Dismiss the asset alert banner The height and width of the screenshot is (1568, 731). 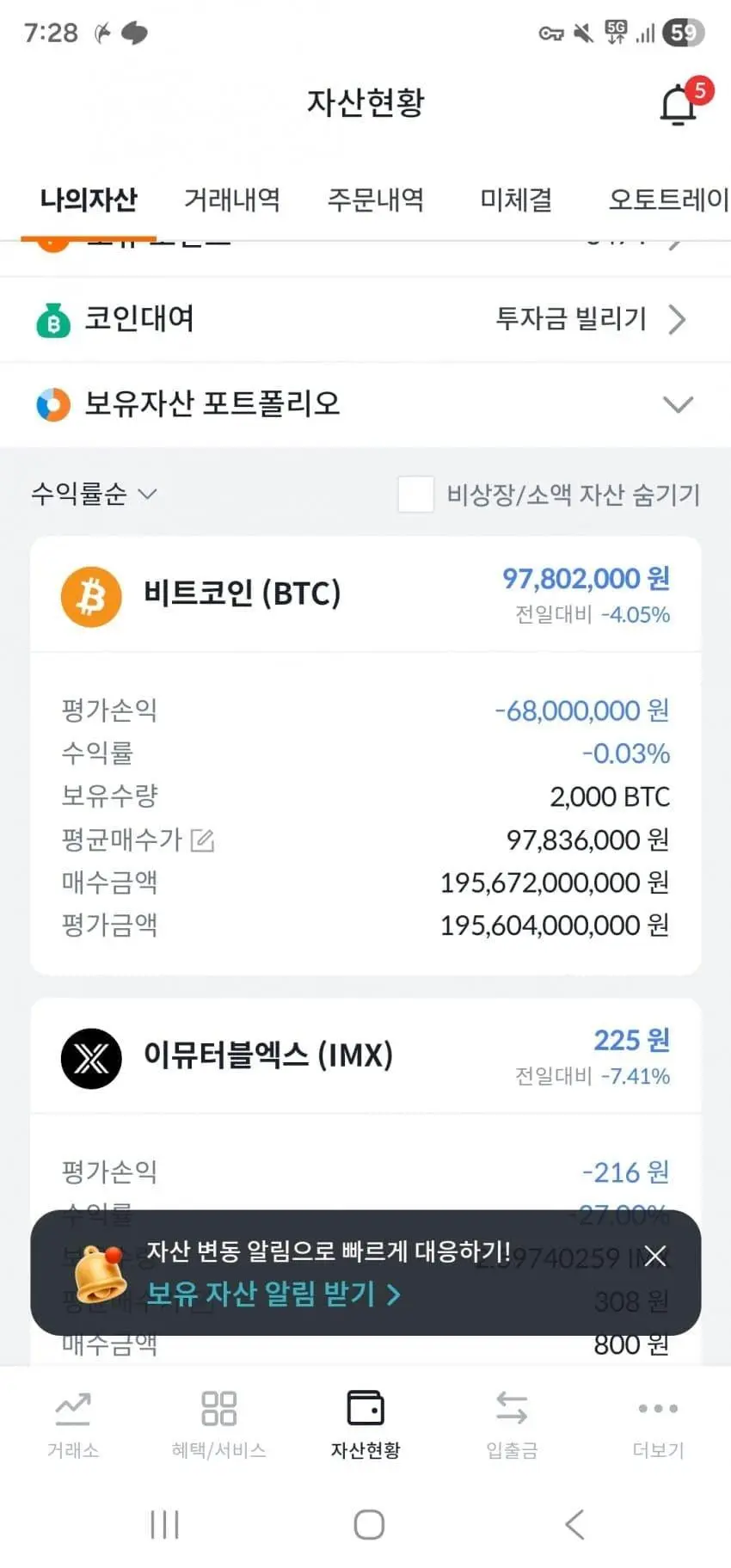(x=655, y=1256)
